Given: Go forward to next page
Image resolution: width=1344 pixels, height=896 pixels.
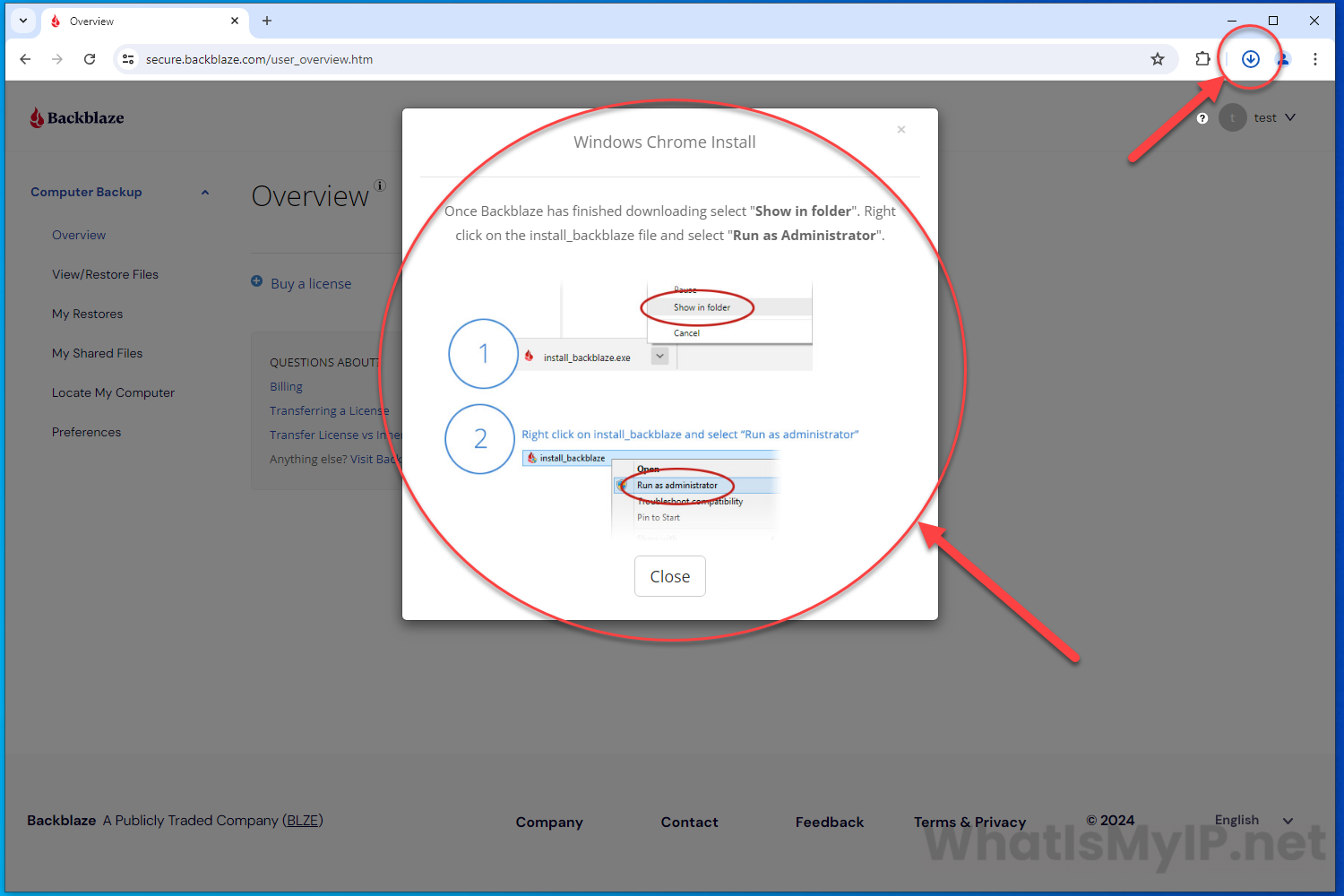Looking at the screenshot, I should coord(57,59).
